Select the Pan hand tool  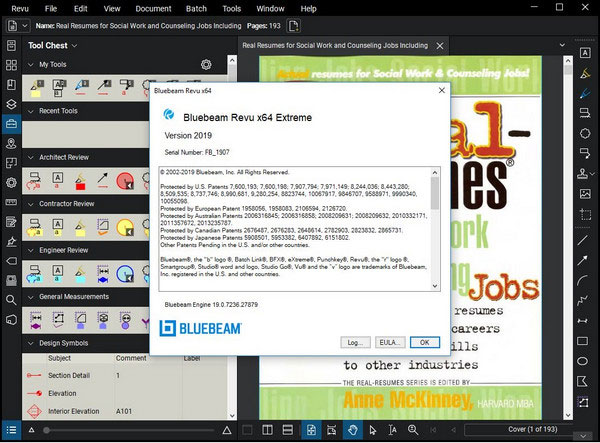(x=352, y=430)
